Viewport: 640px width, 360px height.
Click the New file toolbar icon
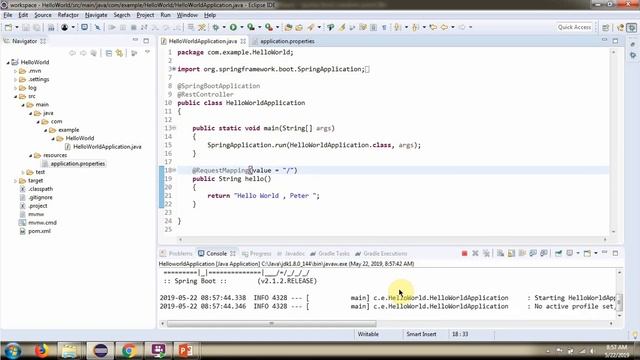click(8, 27)
